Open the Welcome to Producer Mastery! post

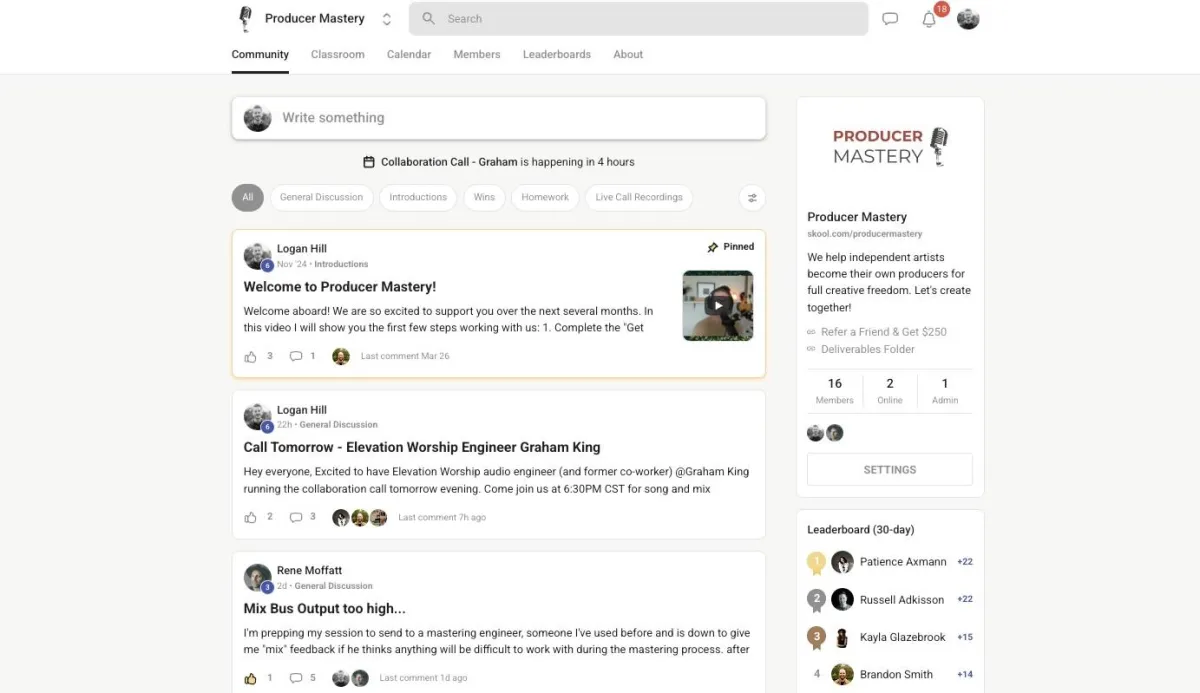(340, 287)
